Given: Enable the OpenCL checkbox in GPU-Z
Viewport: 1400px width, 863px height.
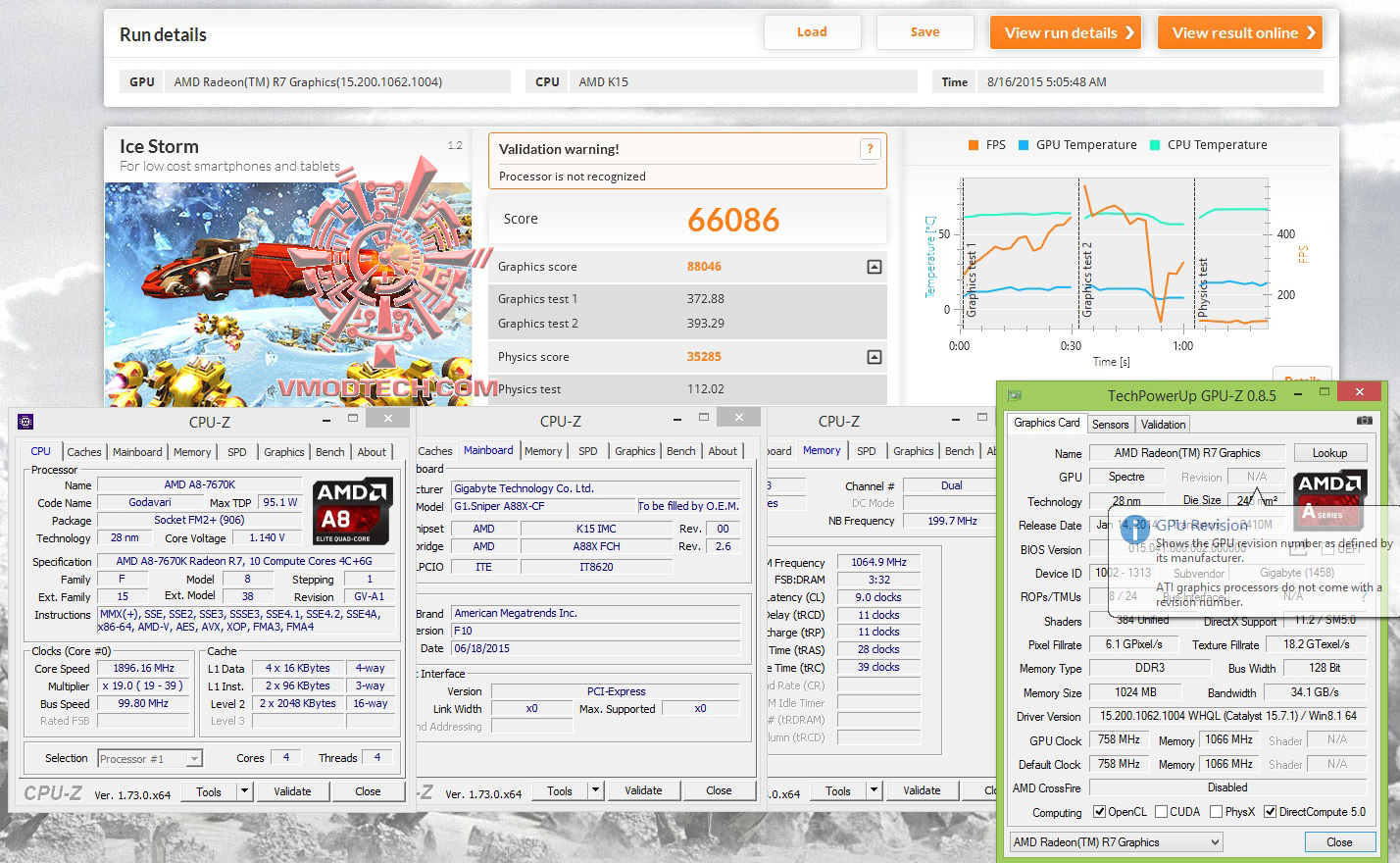Looking at the screenshot, I should (1099, 812).
